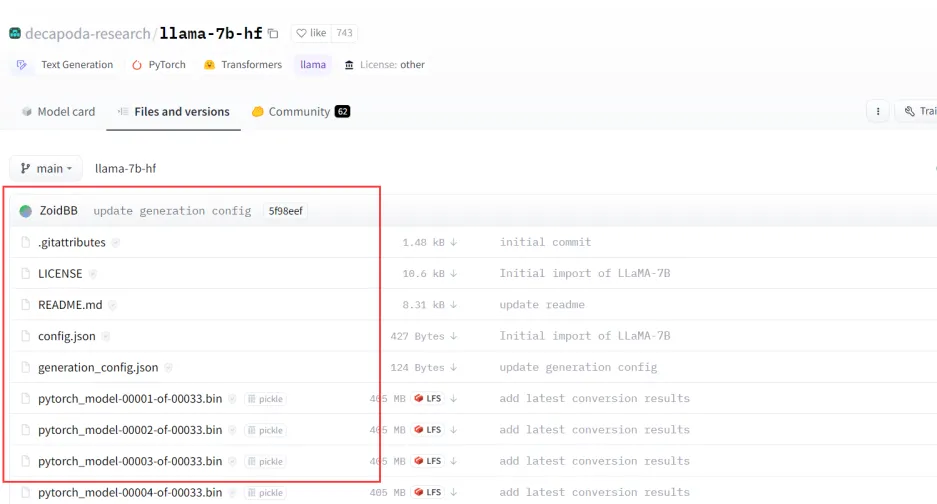
Task: Click safe-scan shield icon next to .gitattributes
Action: click(115, 243)
